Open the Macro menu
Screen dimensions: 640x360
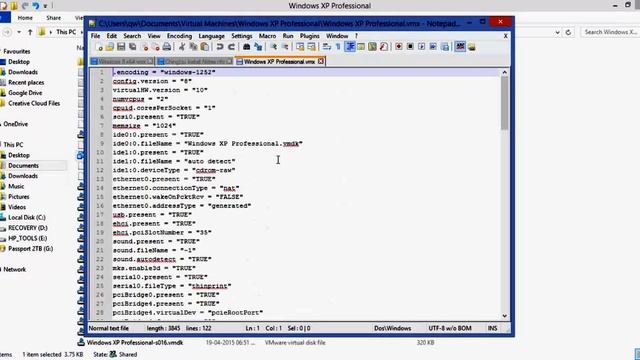pyautogui.click(x=267, y=36)
